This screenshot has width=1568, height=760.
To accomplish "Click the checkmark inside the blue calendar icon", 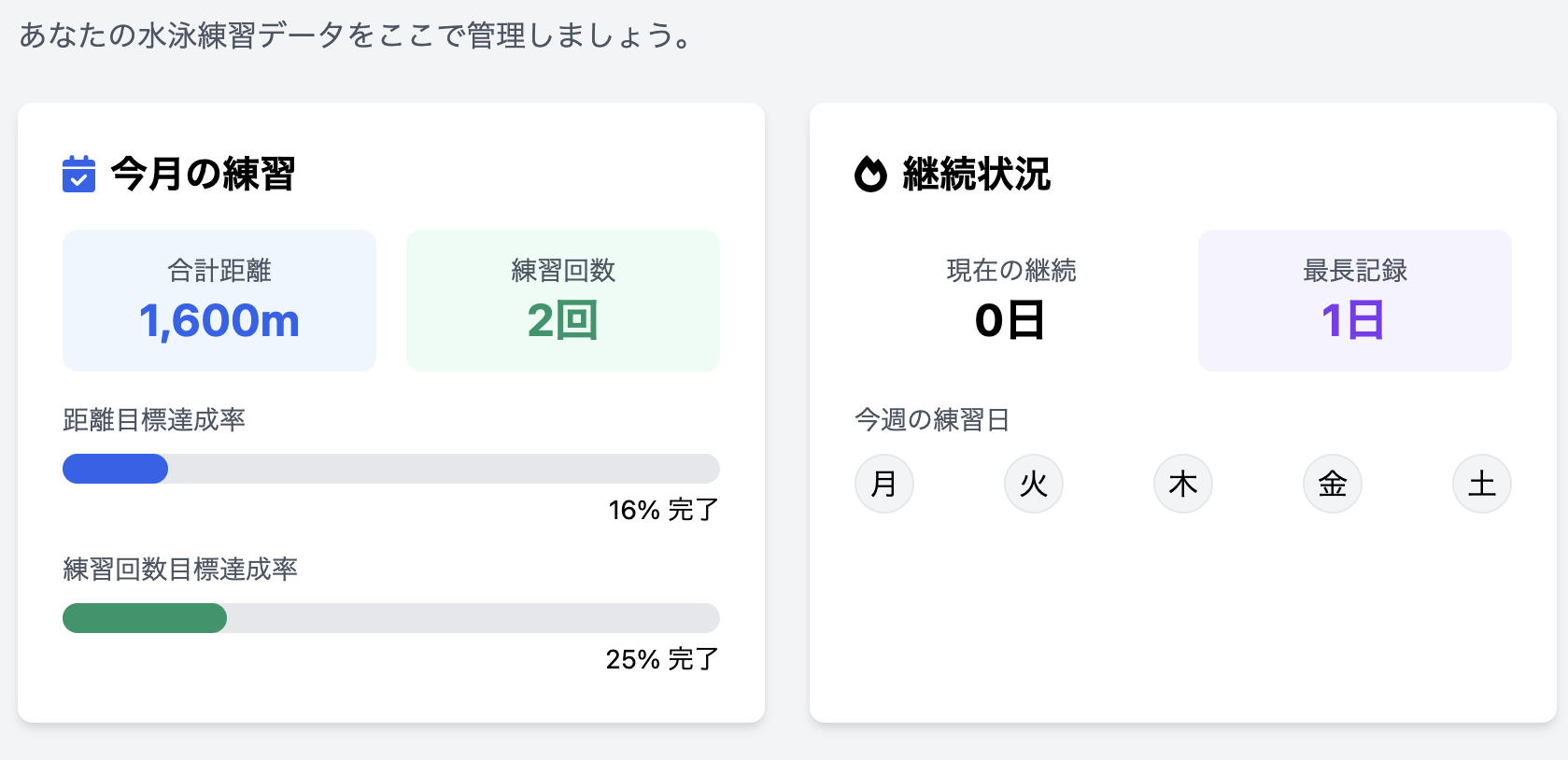I will [79, 178].
